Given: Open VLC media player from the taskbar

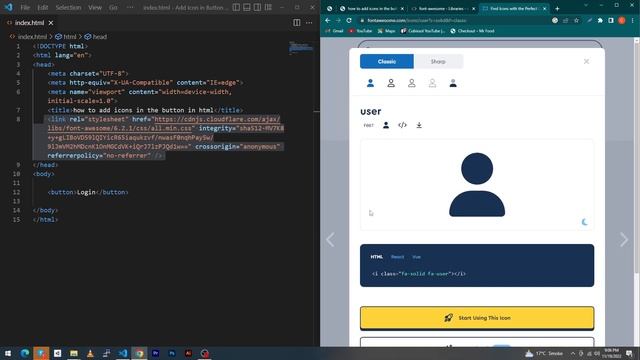Looking at the screenshot, I should [90, 353].
